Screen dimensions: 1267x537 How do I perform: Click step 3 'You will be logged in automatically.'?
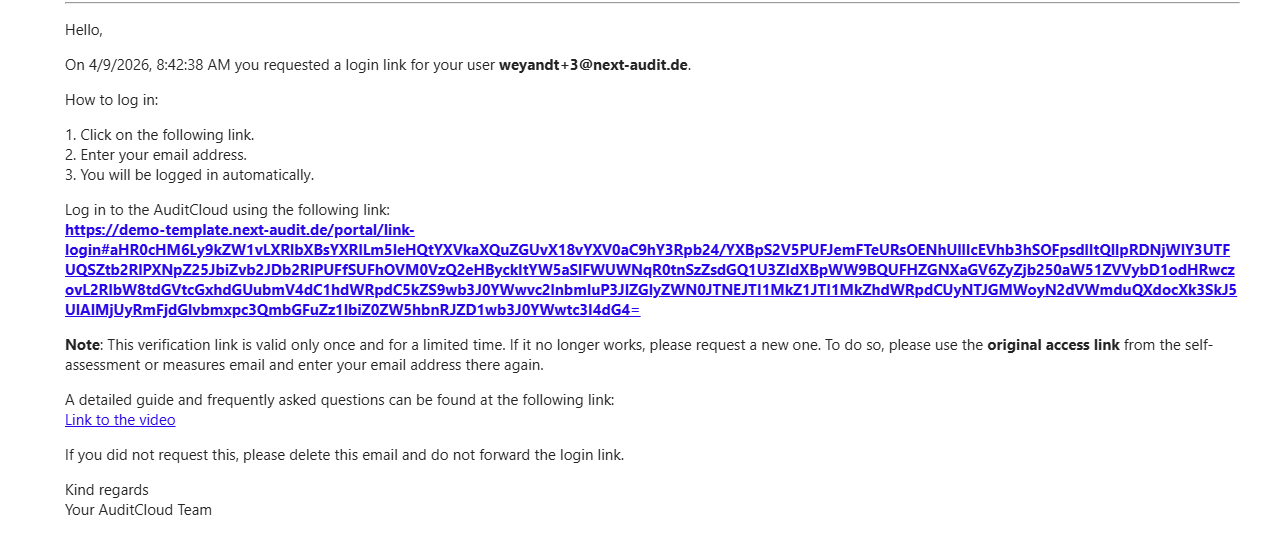(x=190, y=175)
